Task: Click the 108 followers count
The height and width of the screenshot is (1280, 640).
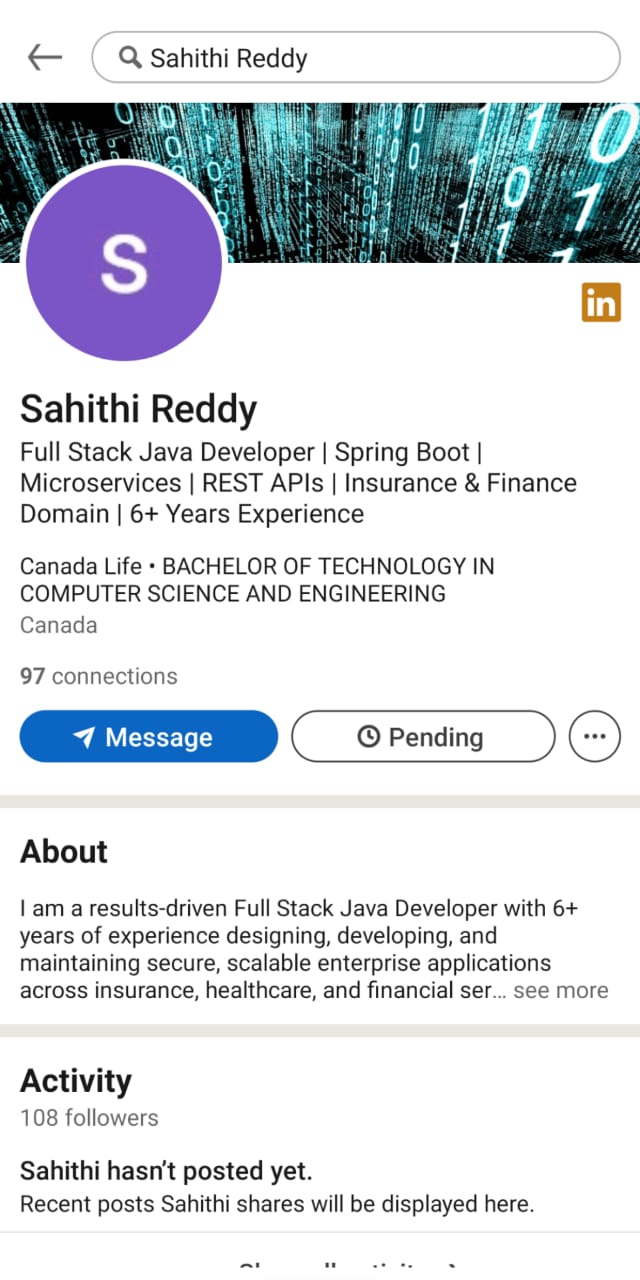Action: [x=89, y=1117]
